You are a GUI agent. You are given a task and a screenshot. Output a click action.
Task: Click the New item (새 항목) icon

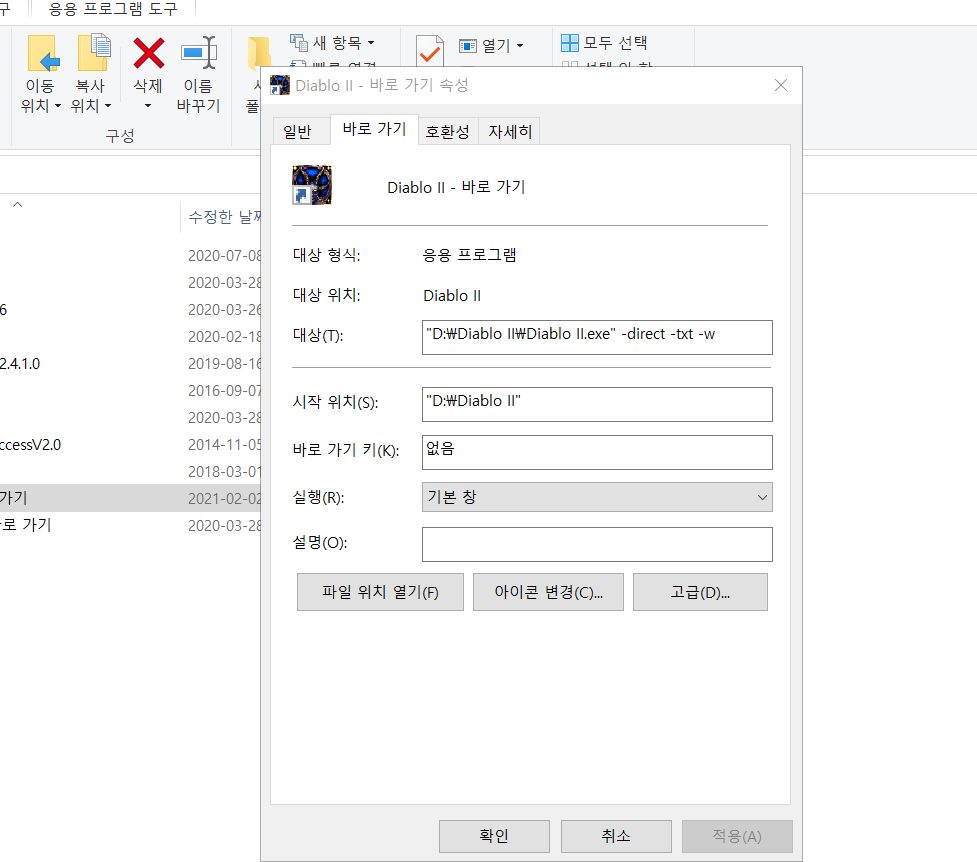pos(299,42)
